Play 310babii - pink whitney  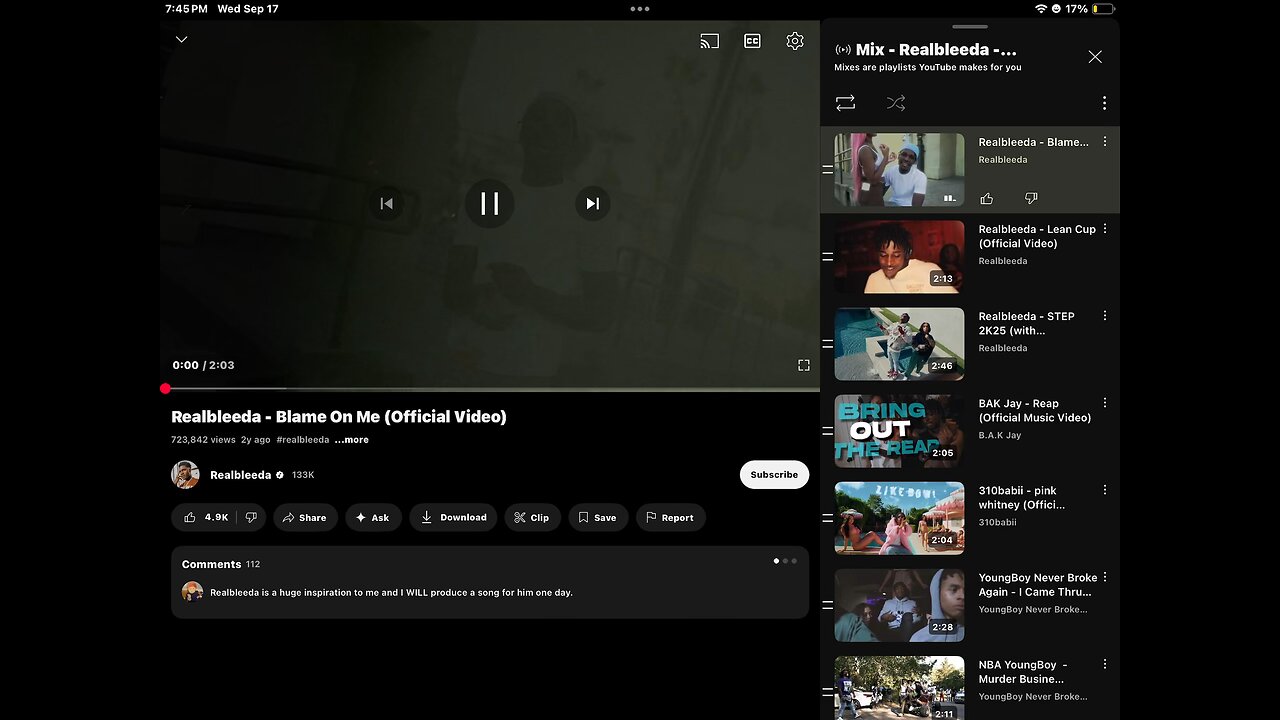pyautogui.click(x=1022, y=498)
